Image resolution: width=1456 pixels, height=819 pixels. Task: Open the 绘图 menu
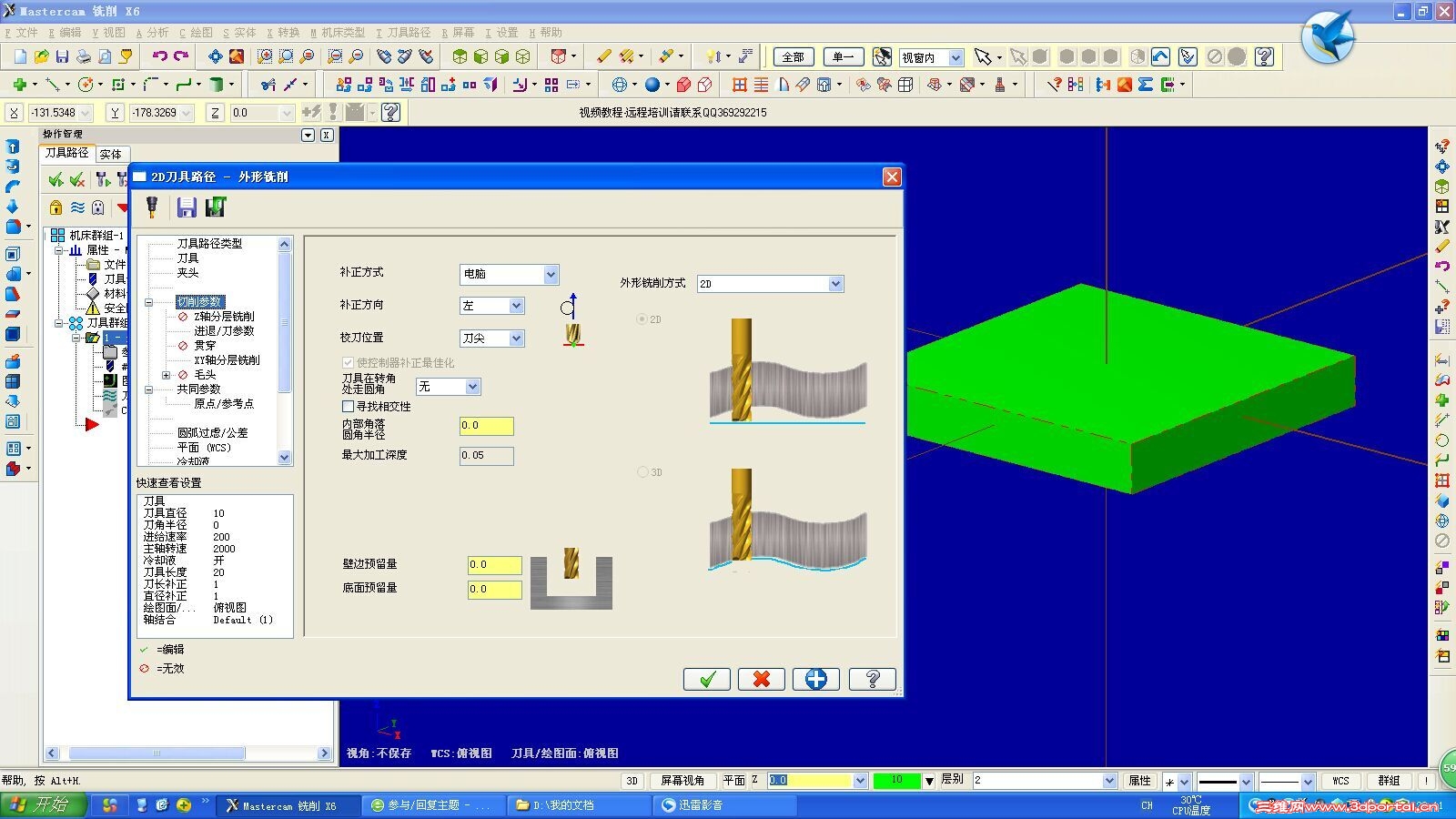tap(197, 33)
